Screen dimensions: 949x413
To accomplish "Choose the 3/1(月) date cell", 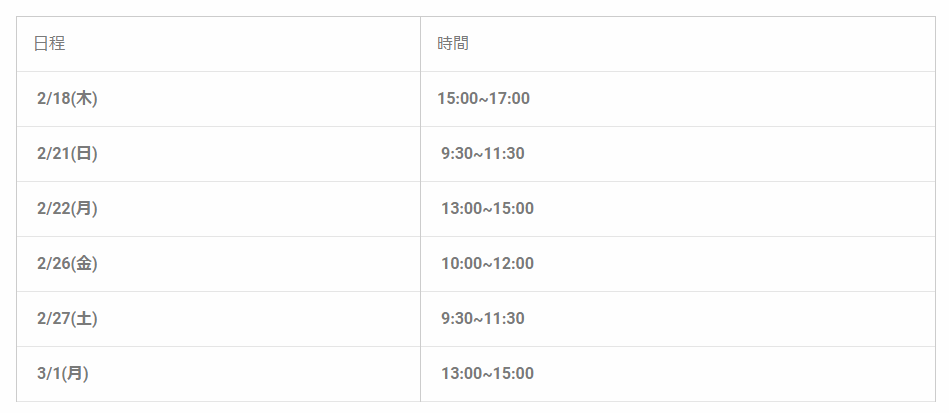I will (63, 374).
